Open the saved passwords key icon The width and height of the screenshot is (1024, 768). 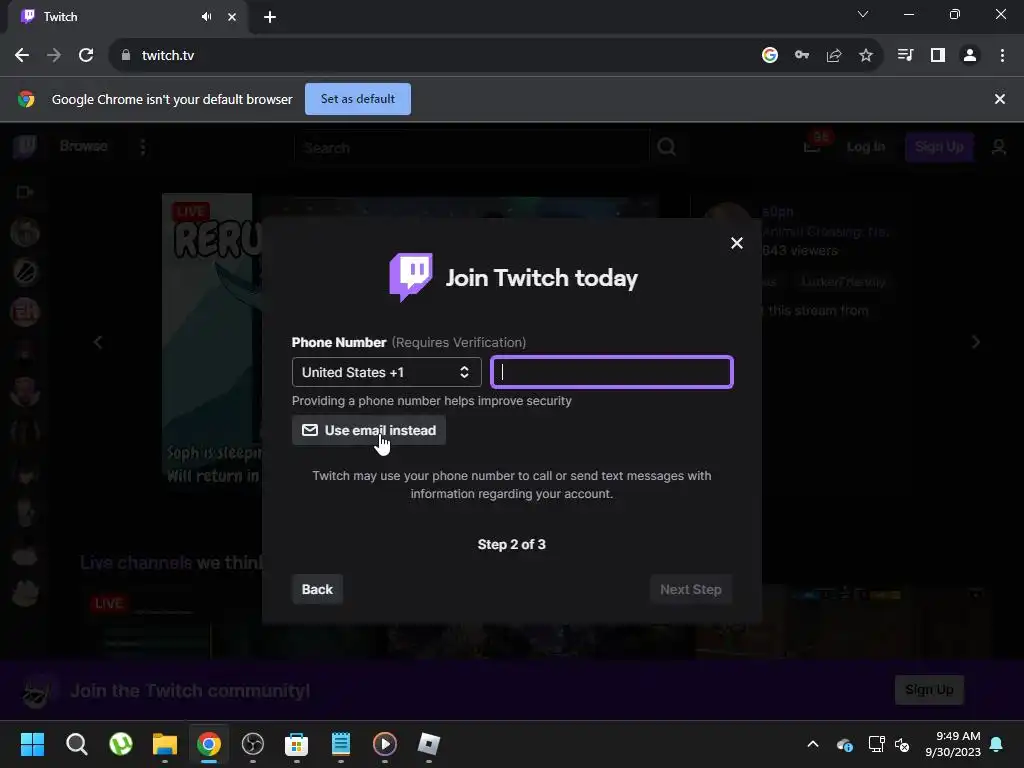pos(802,56)
